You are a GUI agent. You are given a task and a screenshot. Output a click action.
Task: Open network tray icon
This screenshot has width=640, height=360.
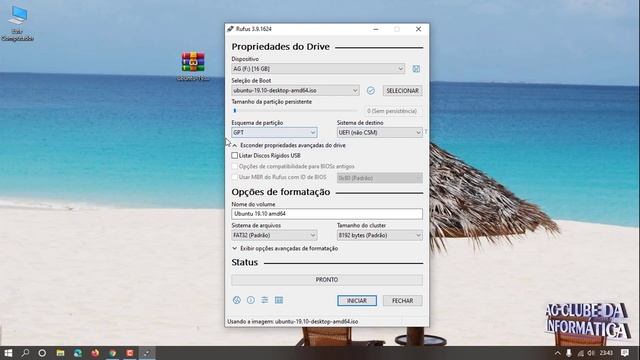click(x=580, y=353)
